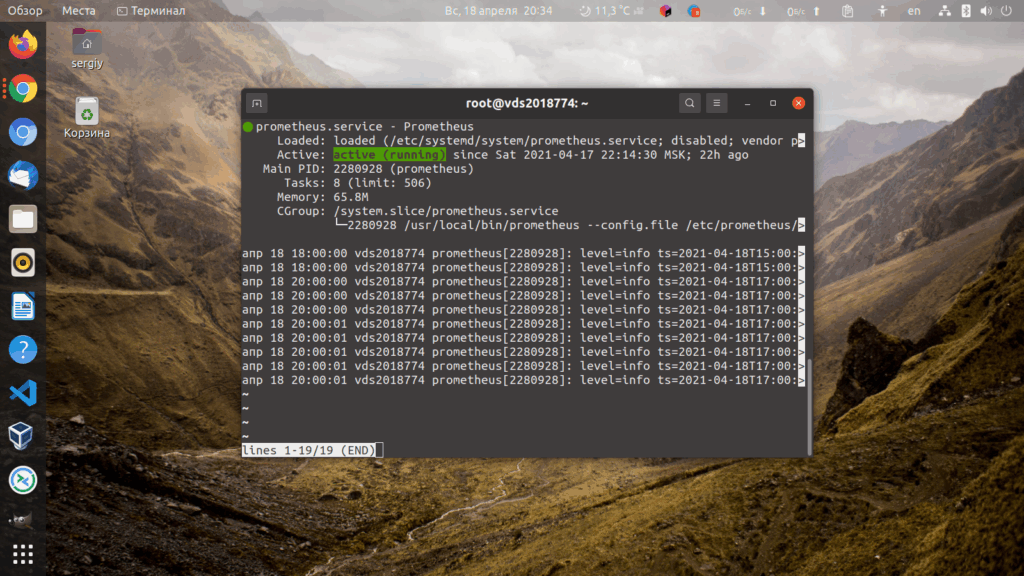Click the orange-blue tray icon with badge
Image resolution: width=1024 pixels, height=576 pixels.
click(694, 11)
